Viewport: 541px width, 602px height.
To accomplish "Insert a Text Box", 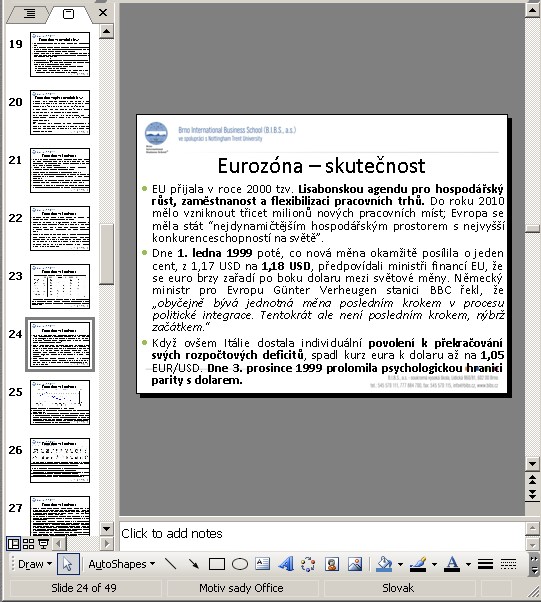I will pos(263,564).
